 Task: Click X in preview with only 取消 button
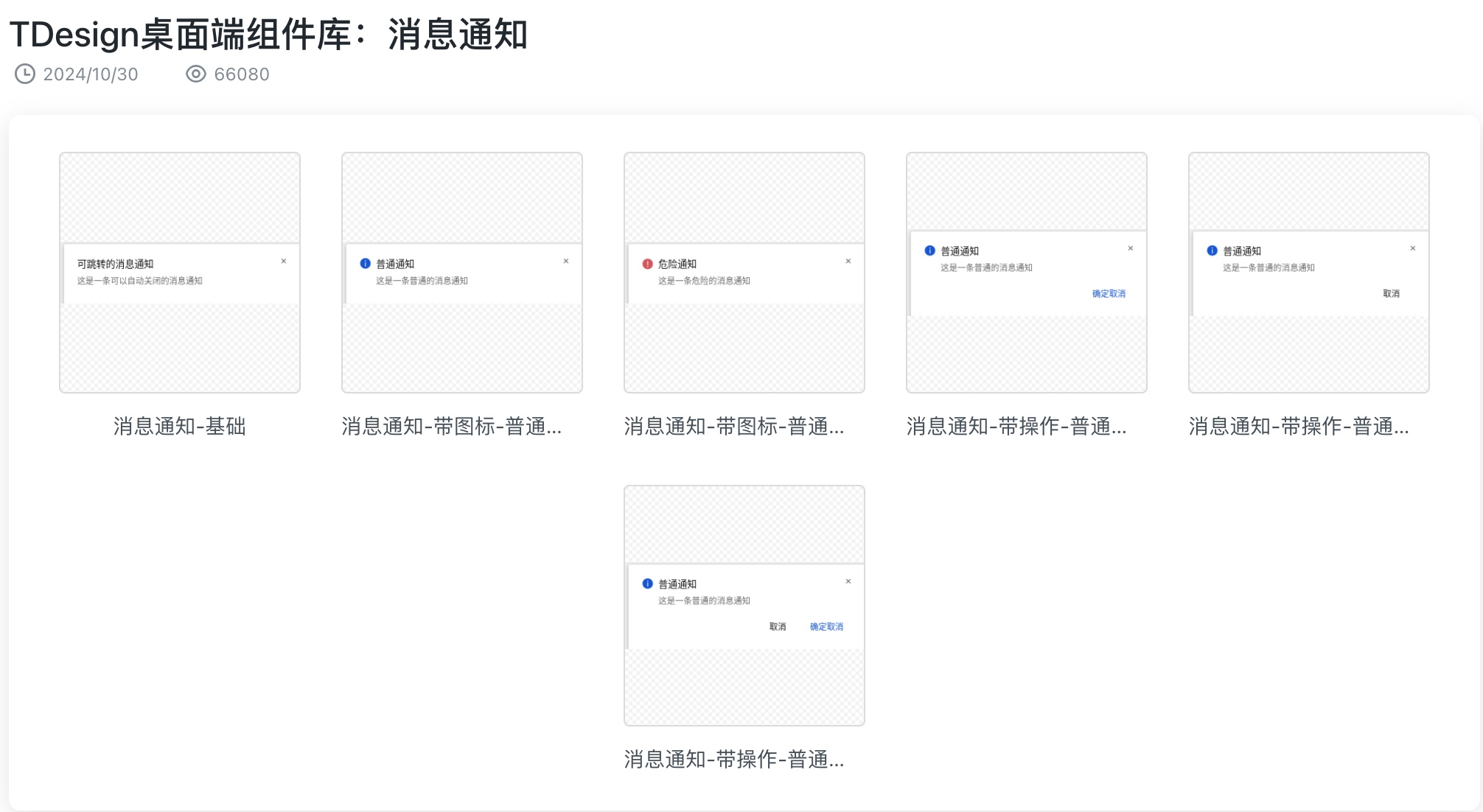[1413, 248]
